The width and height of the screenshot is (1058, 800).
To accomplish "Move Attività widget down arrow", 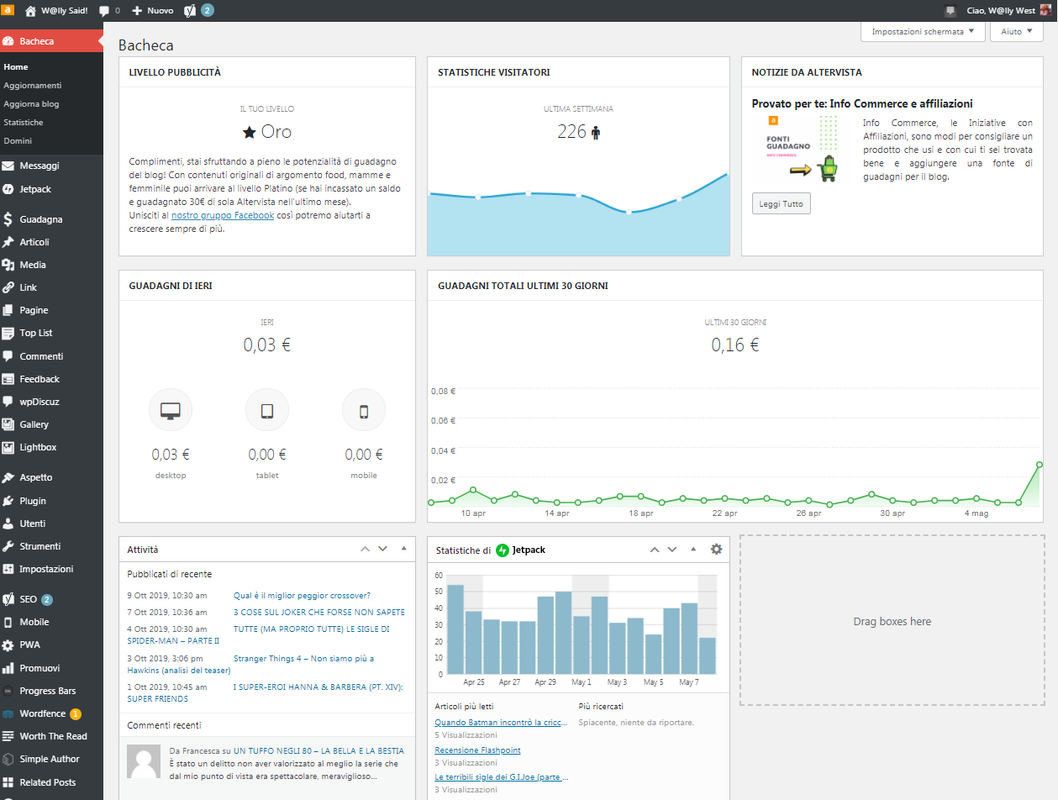I will pyautogui.click(x=383, y=549).
